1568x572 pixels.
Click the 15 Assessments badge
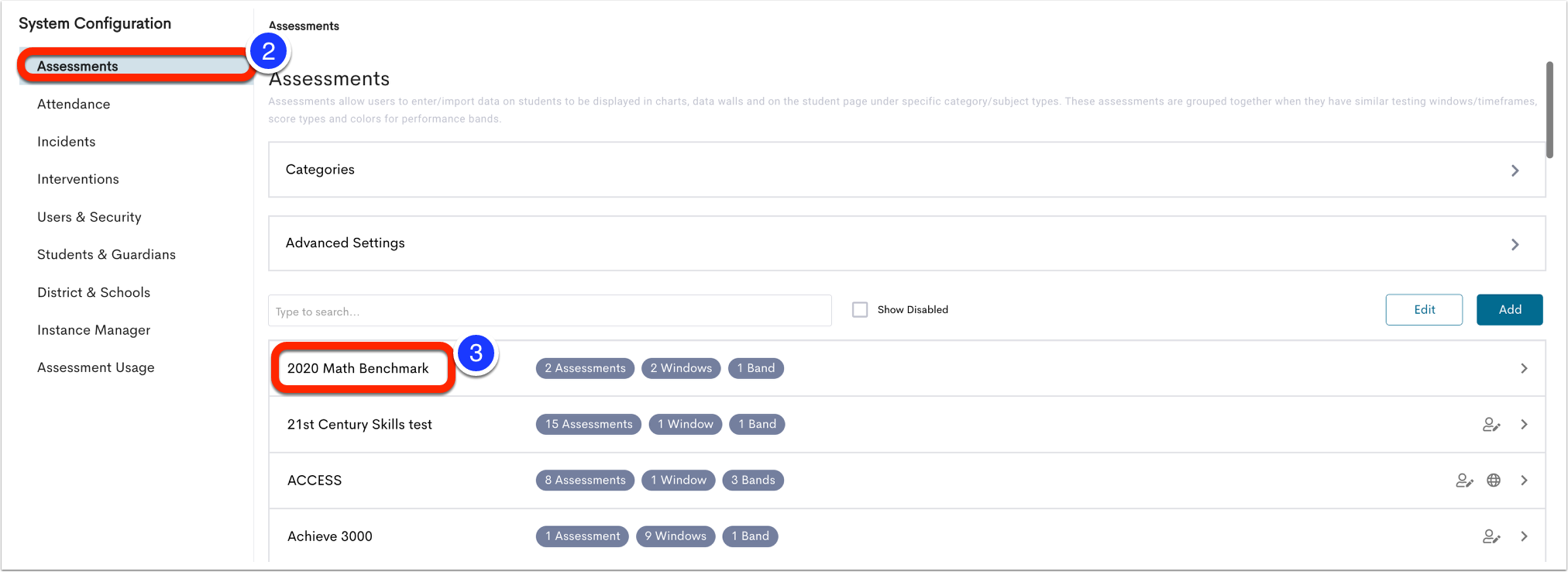click(x=589, y=425)
